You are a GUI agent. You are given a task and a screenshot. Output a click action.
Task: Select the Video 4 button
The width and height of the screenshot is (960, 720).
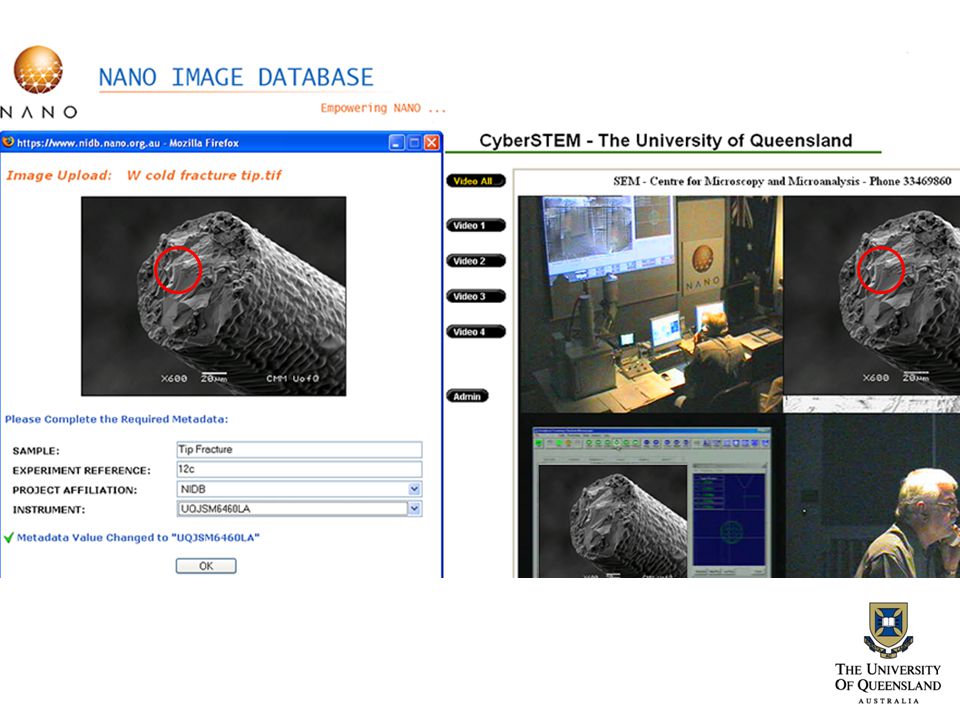tap(476, 332)
